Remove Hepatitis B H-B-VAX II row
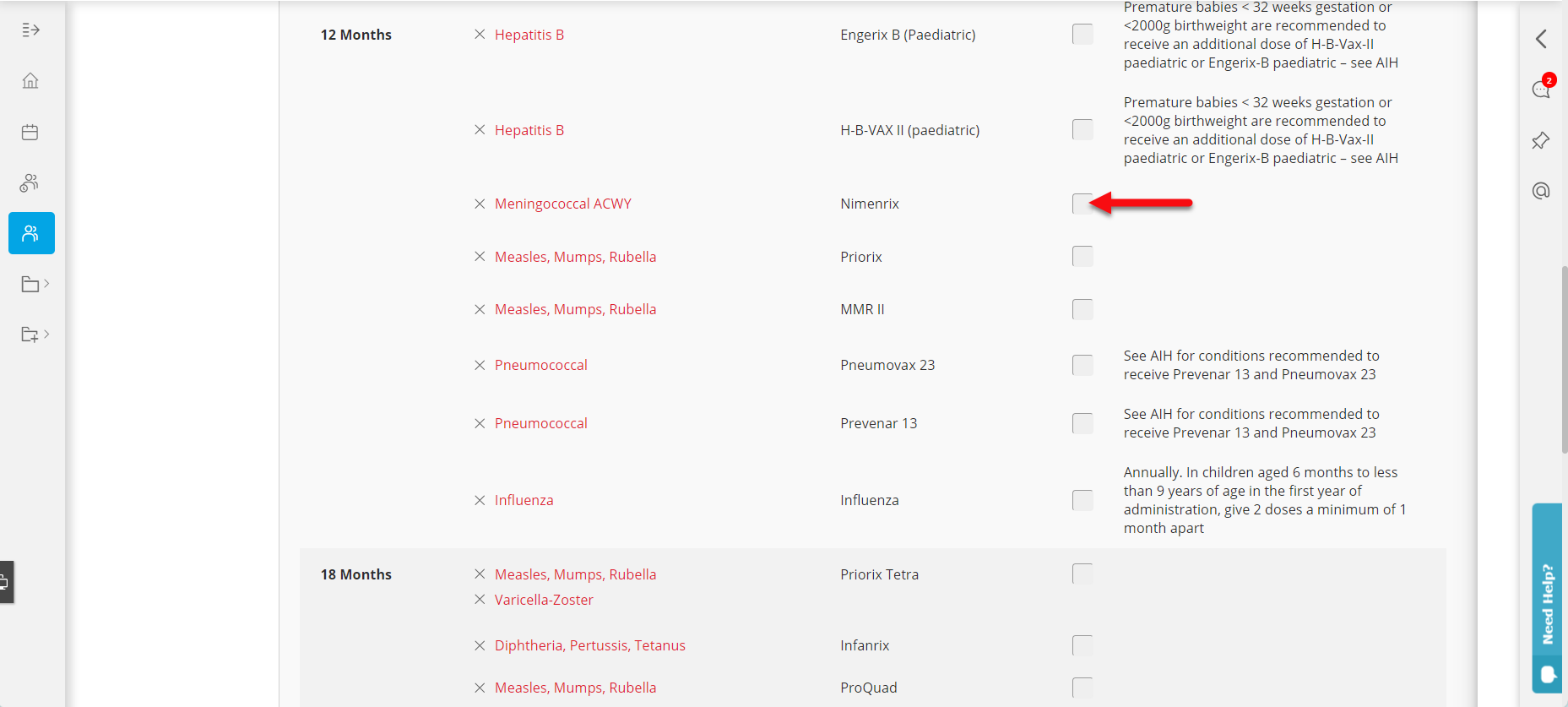 pyautogui.click(x=480, y=130)
